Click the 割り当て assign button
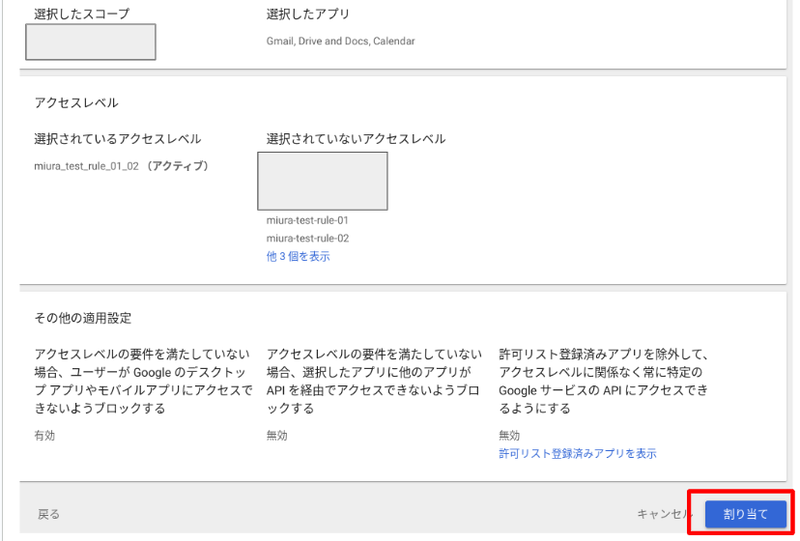The width and height of the screenshot is (800, 541). click(745, 514)
